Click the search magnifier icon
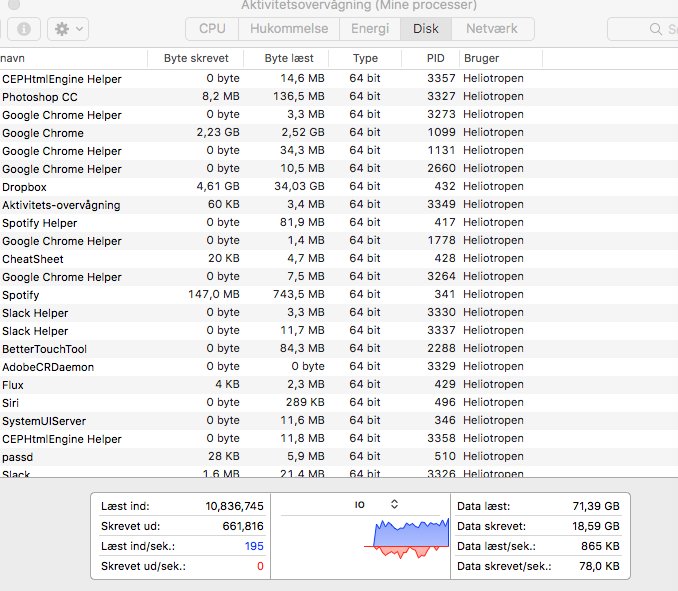Image resolution: width=678 pixels, height=591 pixels. (656, 29)
